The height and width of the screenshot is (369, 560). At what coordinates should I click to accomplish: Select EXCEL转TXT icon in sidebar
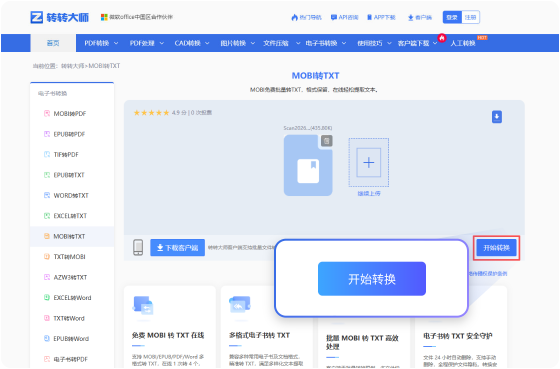pos(47,216)
